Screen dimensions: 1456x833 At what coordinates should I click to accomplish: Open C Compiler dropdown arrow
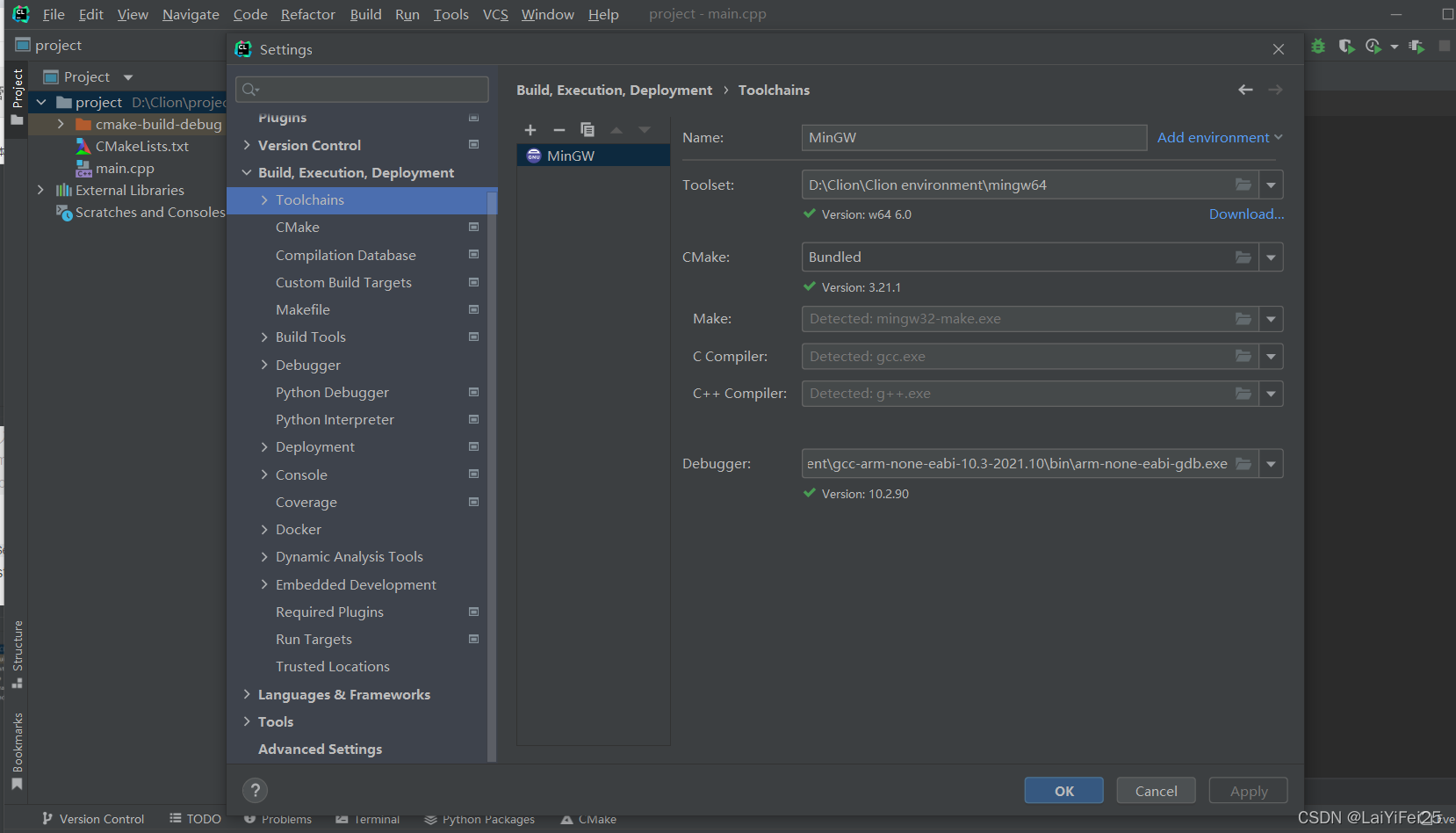point(1271,356)
